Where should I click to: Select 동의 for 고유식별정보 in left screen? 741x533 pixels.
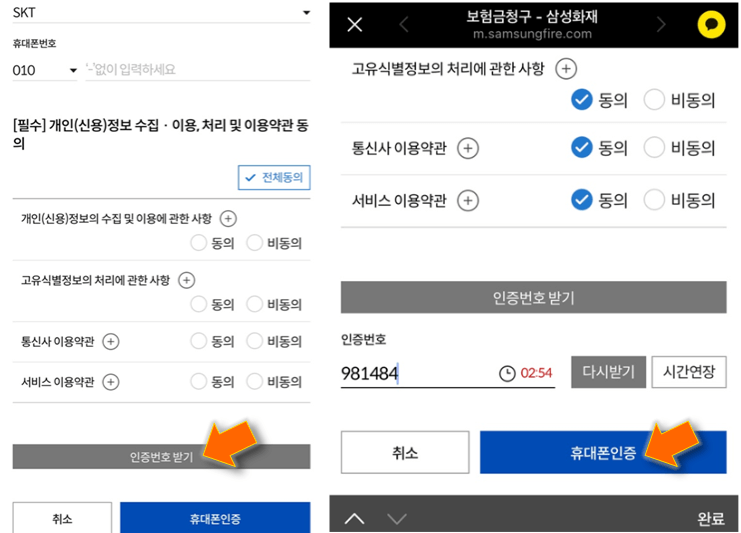(198, 304)
